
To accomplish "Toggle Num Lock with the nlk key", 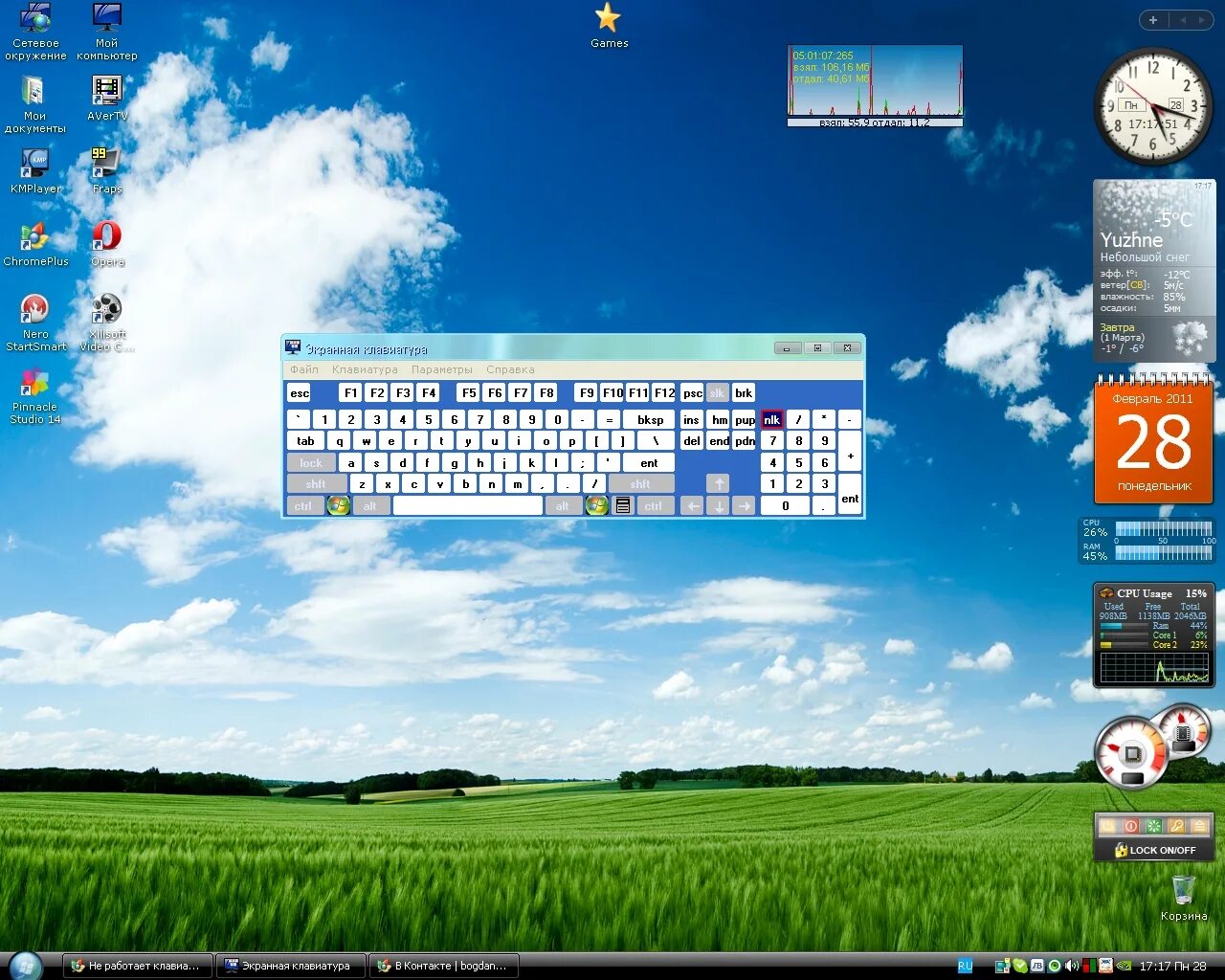I will (772, 419).
